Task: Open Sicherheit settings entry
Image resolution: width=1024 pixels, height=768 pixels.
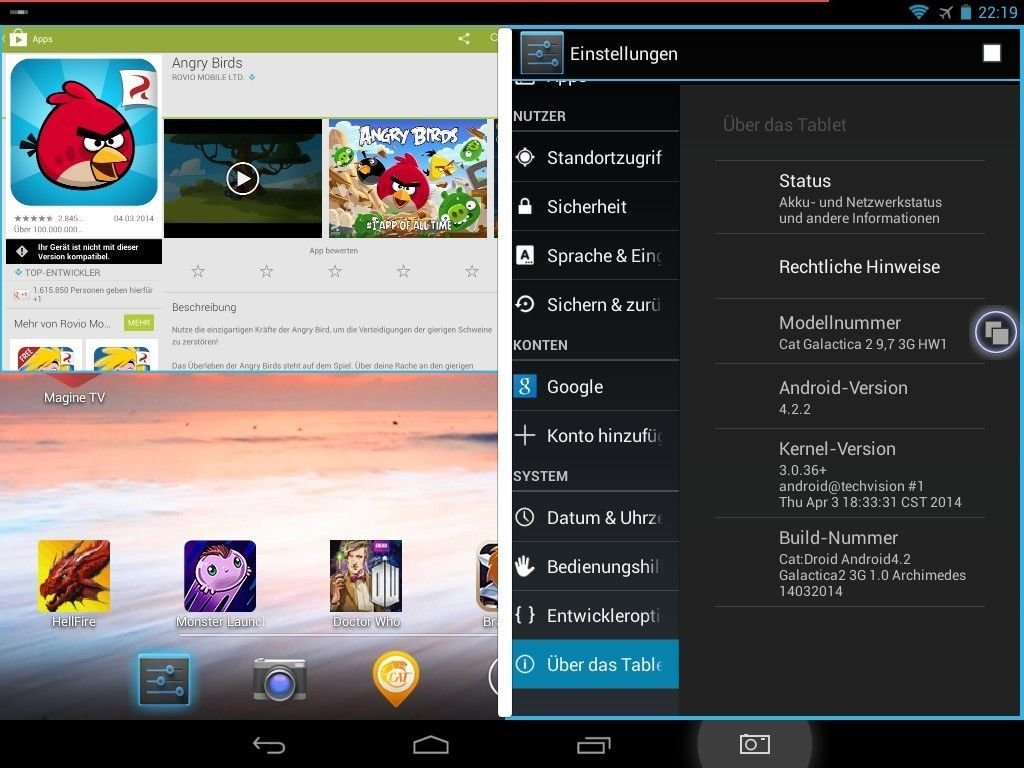Action: pyautogui.click(x=596, y=206)
